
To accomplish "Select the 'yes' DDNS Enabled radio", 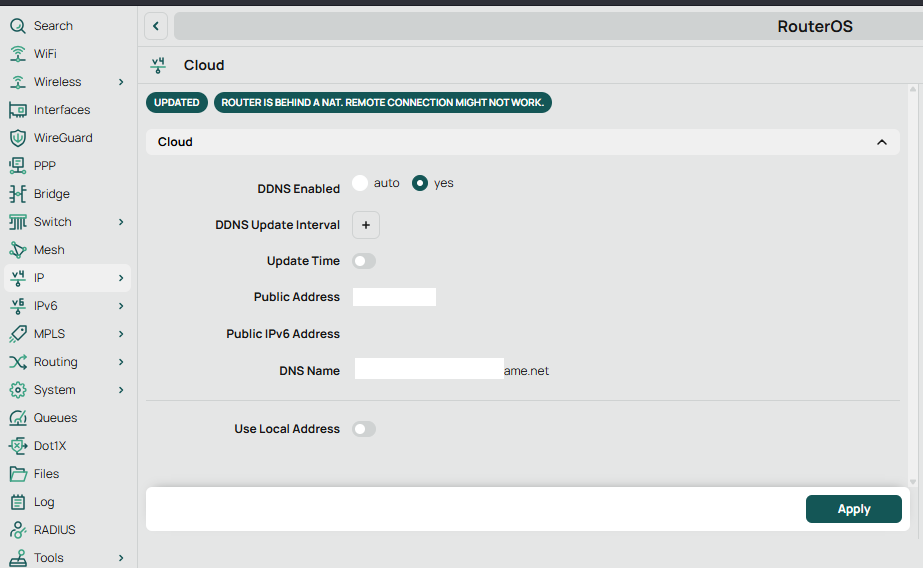I will coord(420,183).
